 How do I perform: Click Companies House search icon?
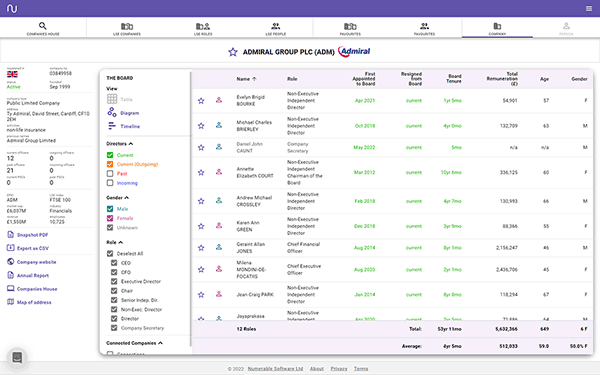click(42, 26)
